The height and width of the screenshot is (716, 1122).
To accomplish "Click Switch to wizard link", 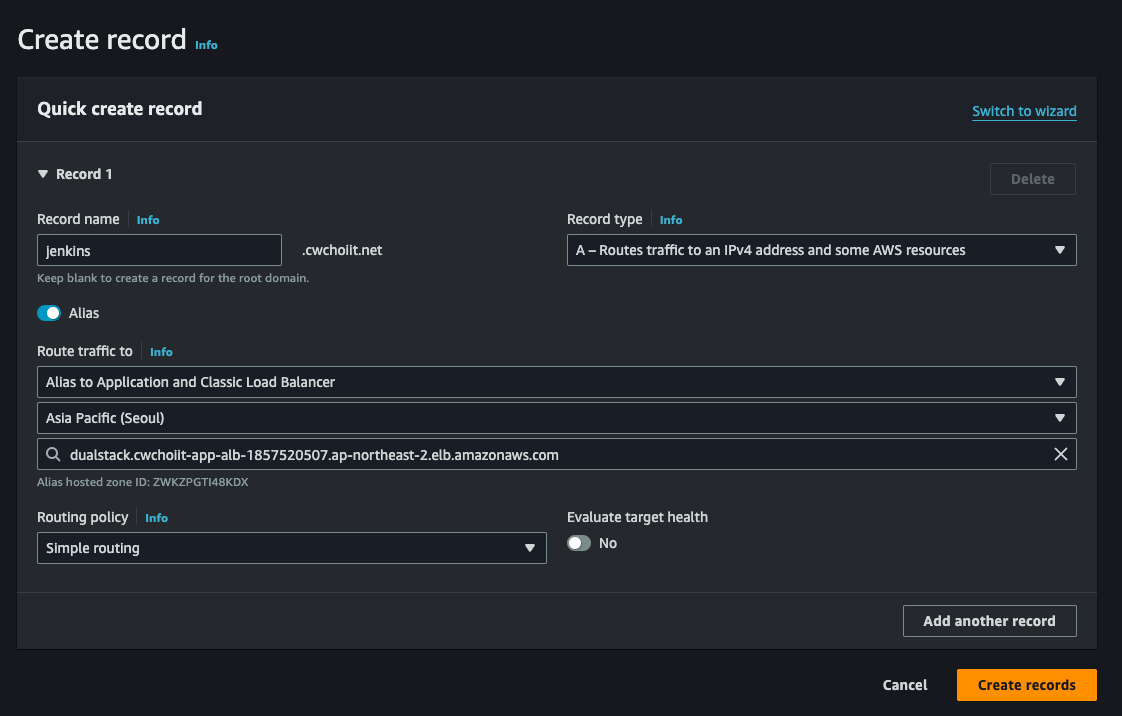I will (1024, 111).
